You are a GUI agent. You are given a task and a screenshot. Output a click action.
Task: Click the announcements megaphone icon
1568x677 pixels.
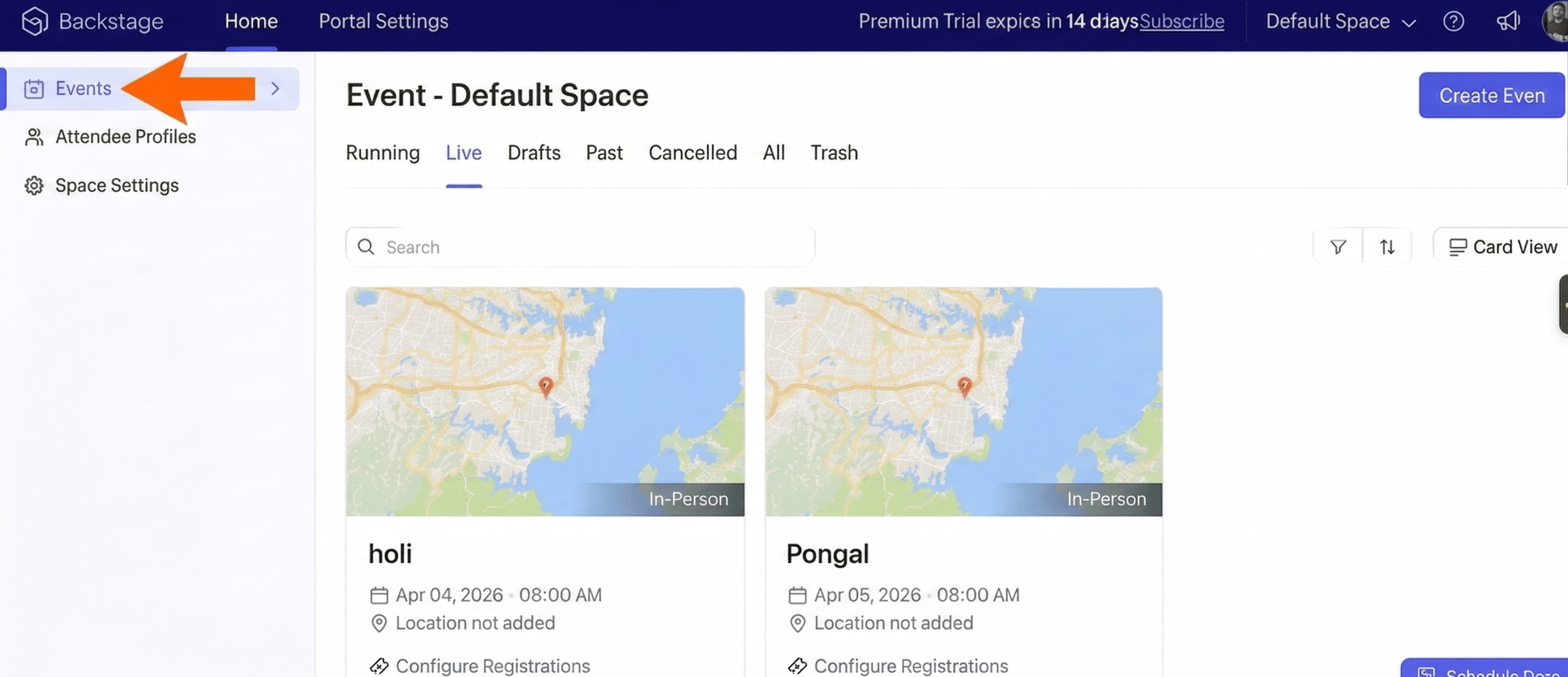click(x=1508, y=21)
